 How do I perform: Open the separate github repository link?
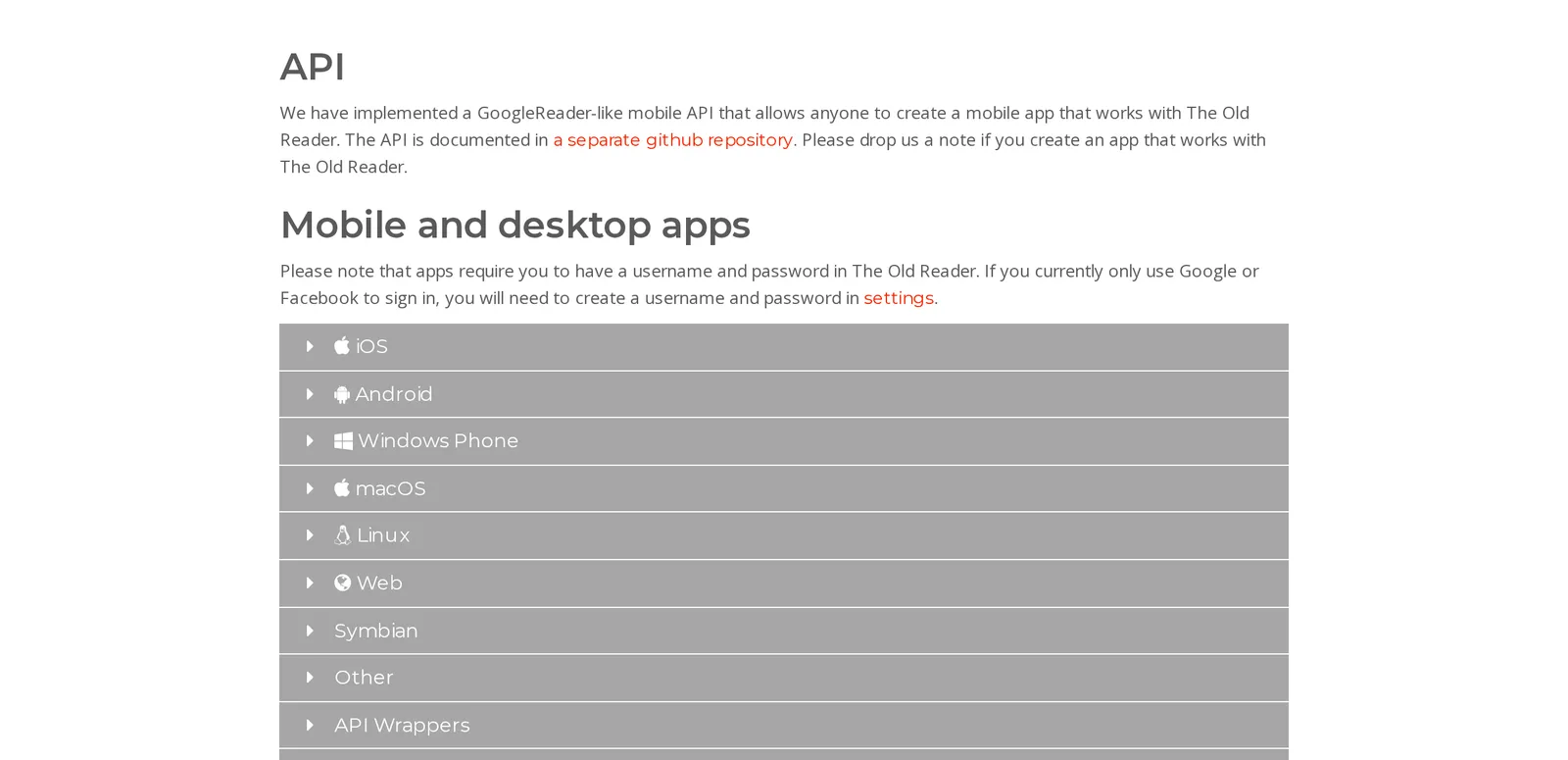point(673,139)
